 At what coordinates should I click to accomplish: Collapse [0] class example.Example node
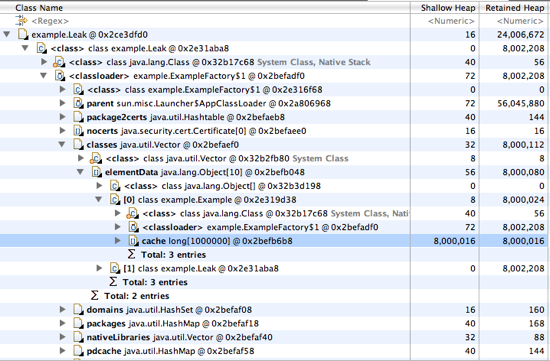(x=99, y=200)
